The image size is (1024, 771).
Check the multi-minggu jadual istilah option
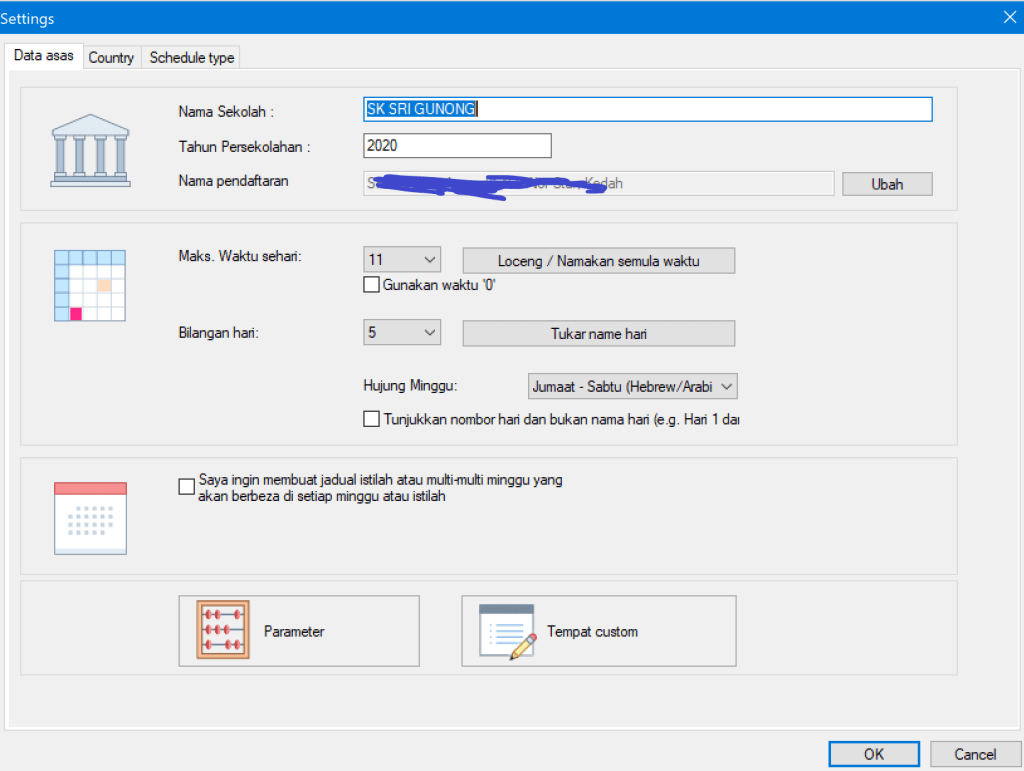coord(186,487)
